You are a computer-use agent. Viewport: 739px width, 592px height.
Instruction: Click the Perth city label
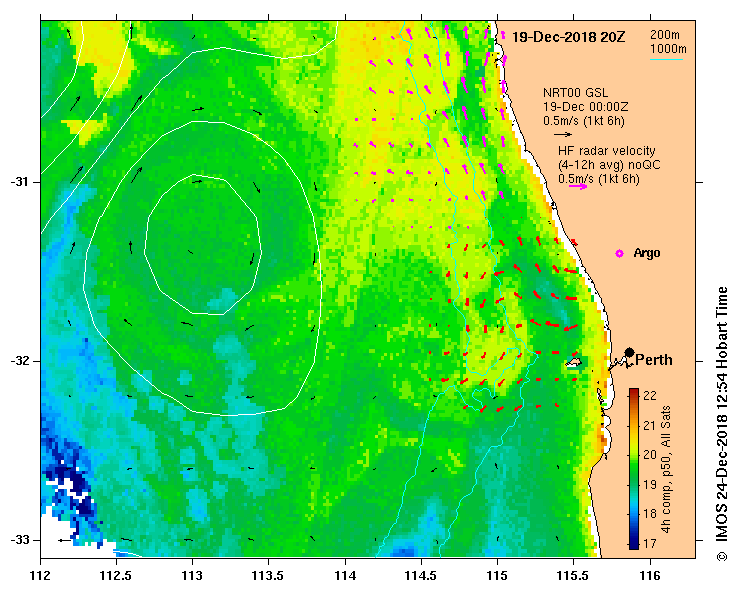654,360
